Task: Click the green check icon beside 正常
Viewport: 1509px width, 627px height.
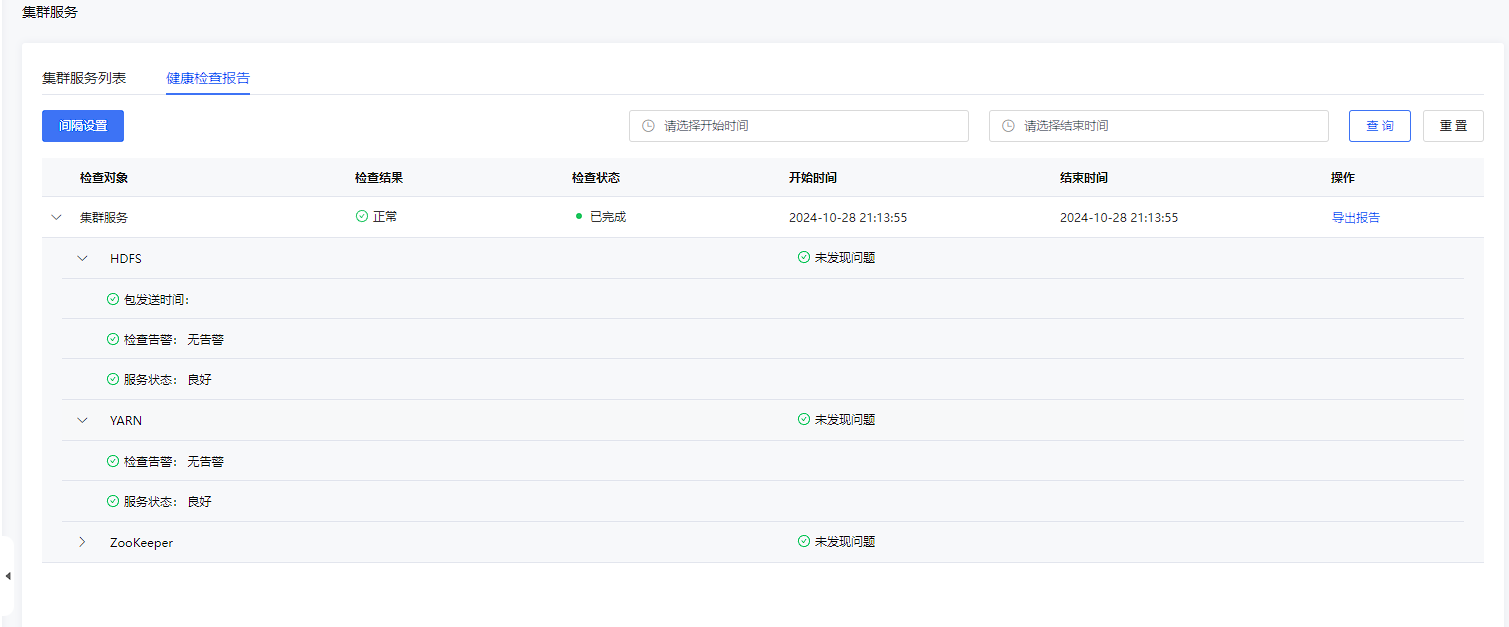Action: (x=362, y=216)
